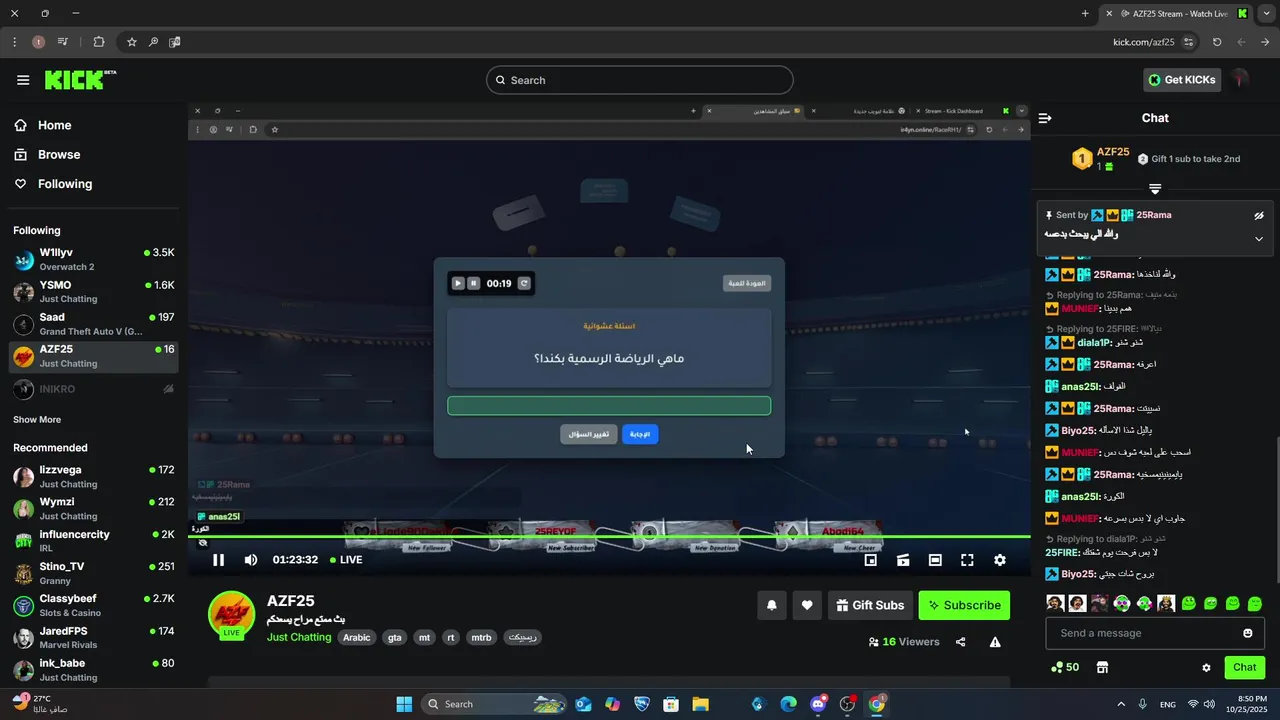This screenshot has width=1280, height=720.
Task: Open Classybeef recommended channel
Action: click(x=94, y=605)
